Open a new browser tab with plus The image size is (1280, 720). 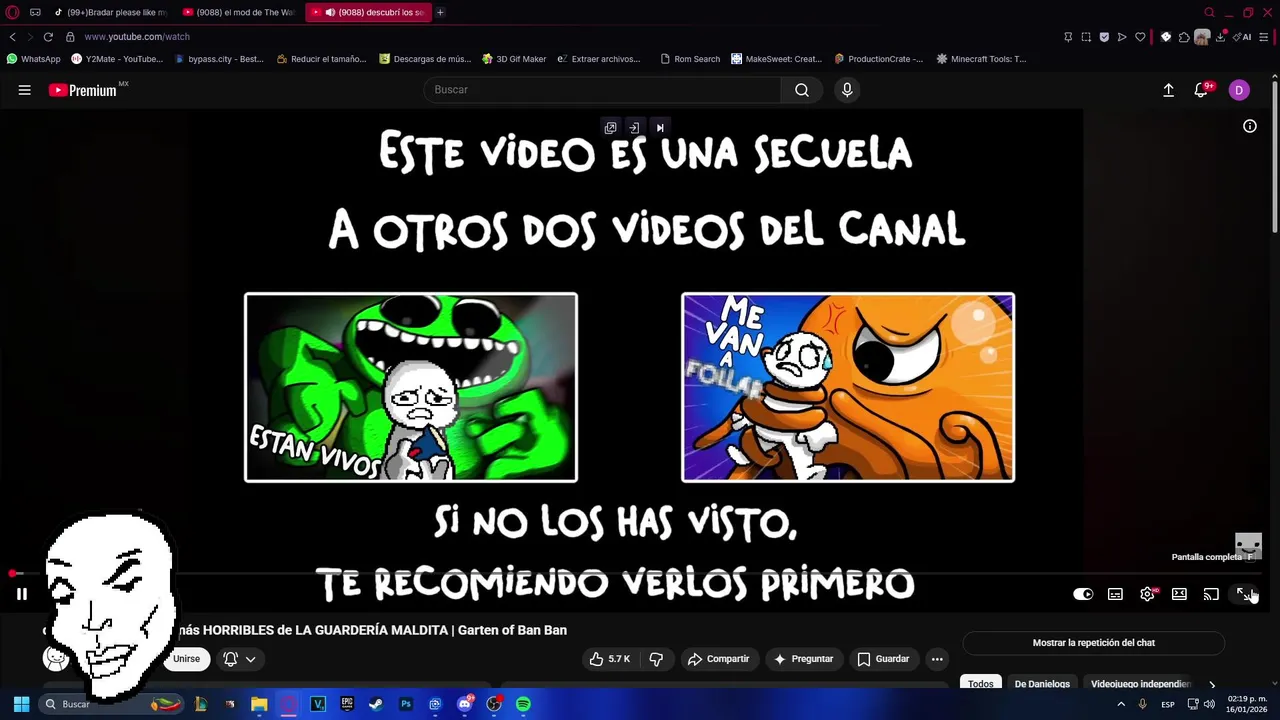click(x=440, y=12)
